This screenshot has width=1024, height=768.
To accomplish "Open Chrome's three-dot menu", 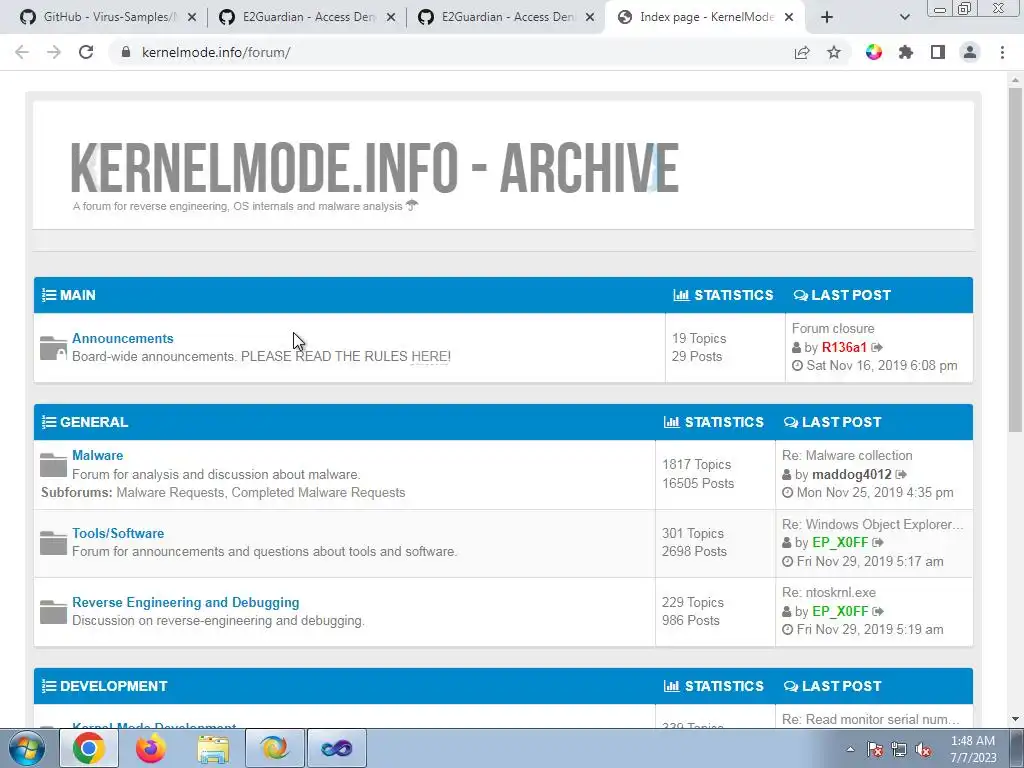I will point(1002,52).
